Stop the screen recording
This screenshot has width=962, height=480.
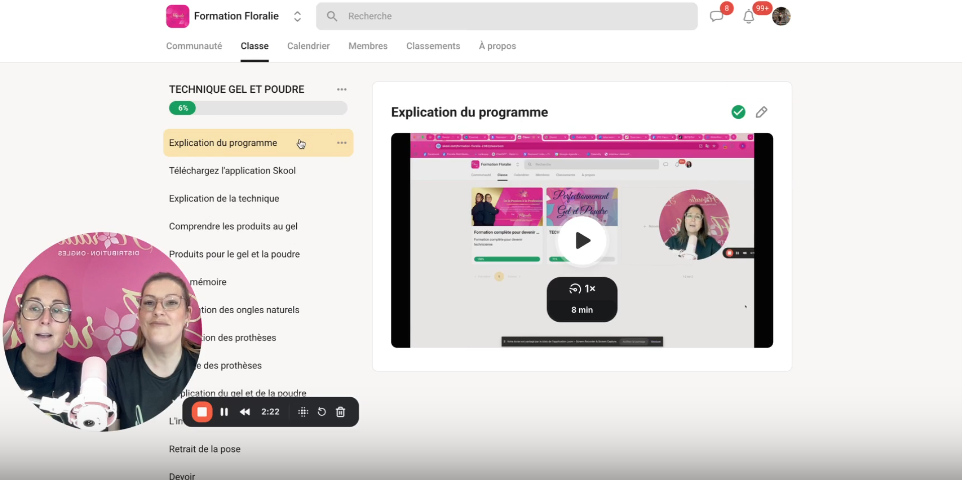201,412
